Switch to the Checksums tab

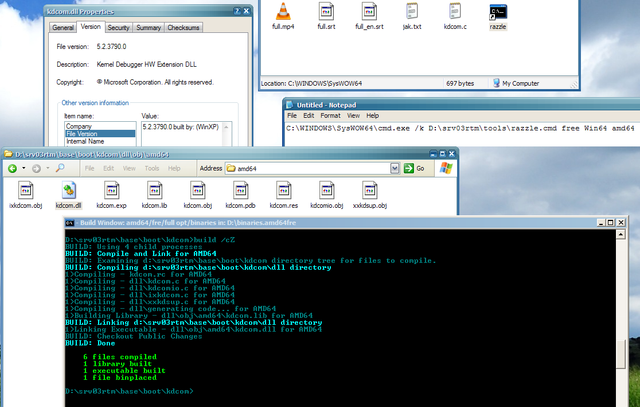tap(183, 28)
